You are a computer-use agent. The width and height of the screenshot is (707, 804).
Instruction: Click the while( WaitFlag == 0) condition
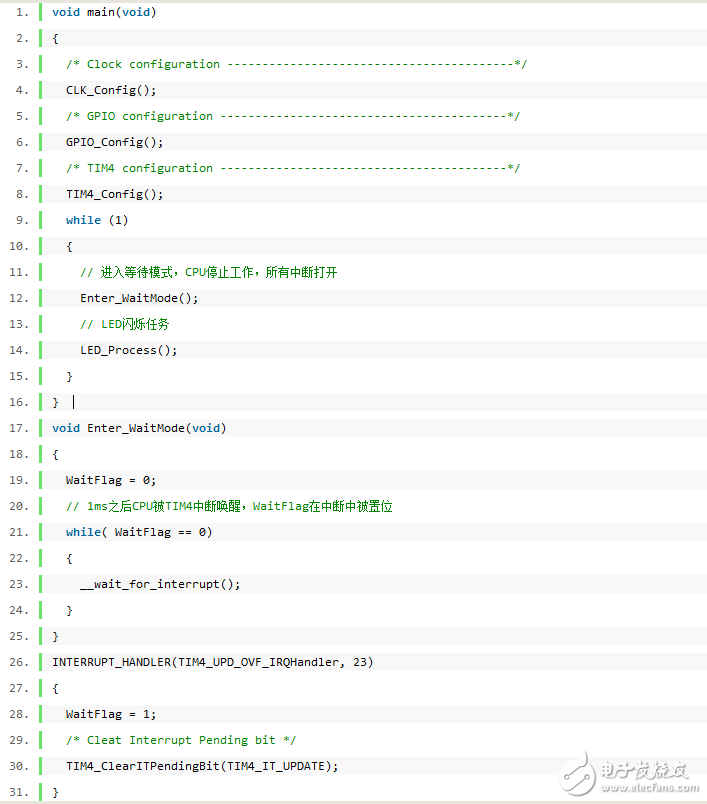[139, 532]
